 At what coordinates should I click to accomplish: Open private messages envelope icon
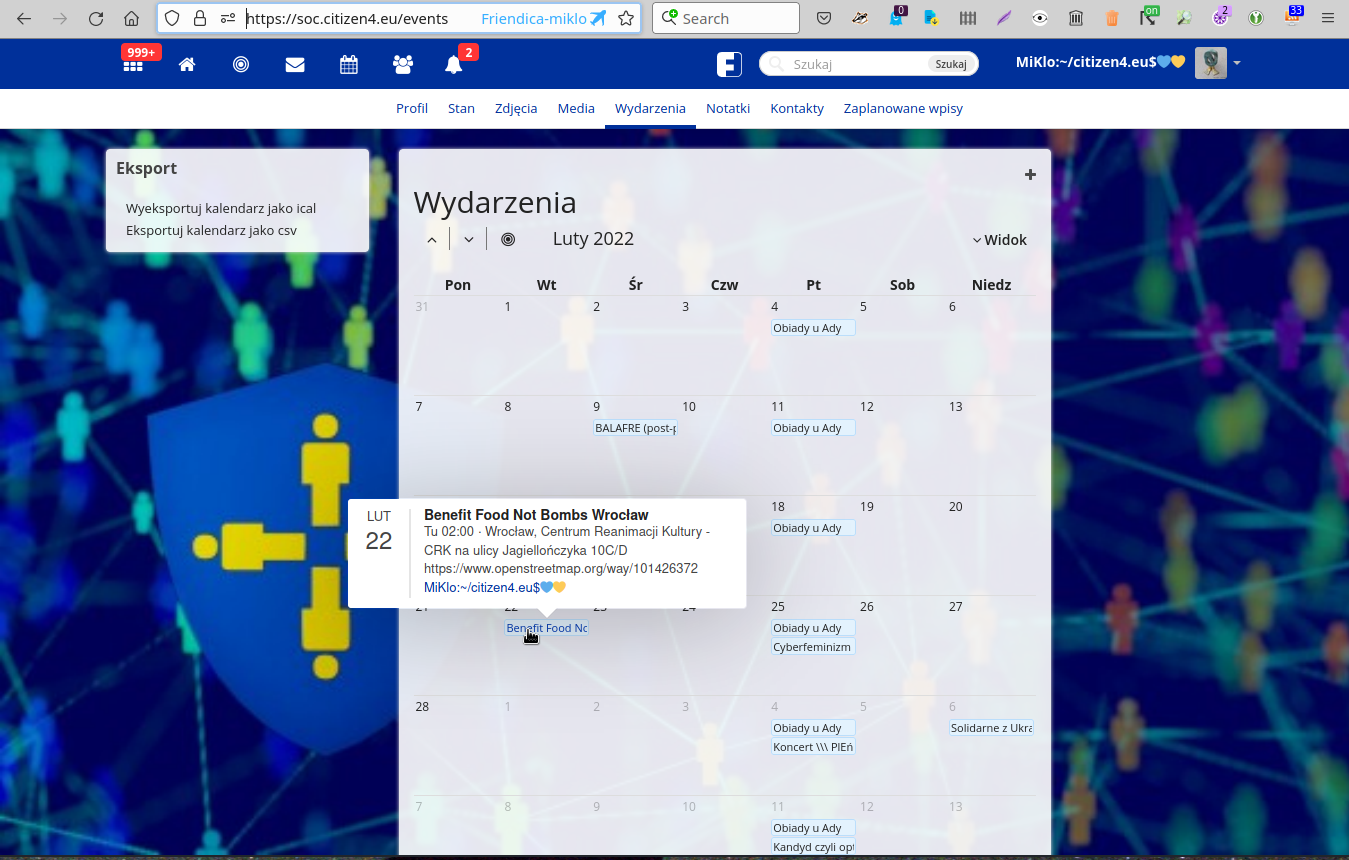coord(295,65)
